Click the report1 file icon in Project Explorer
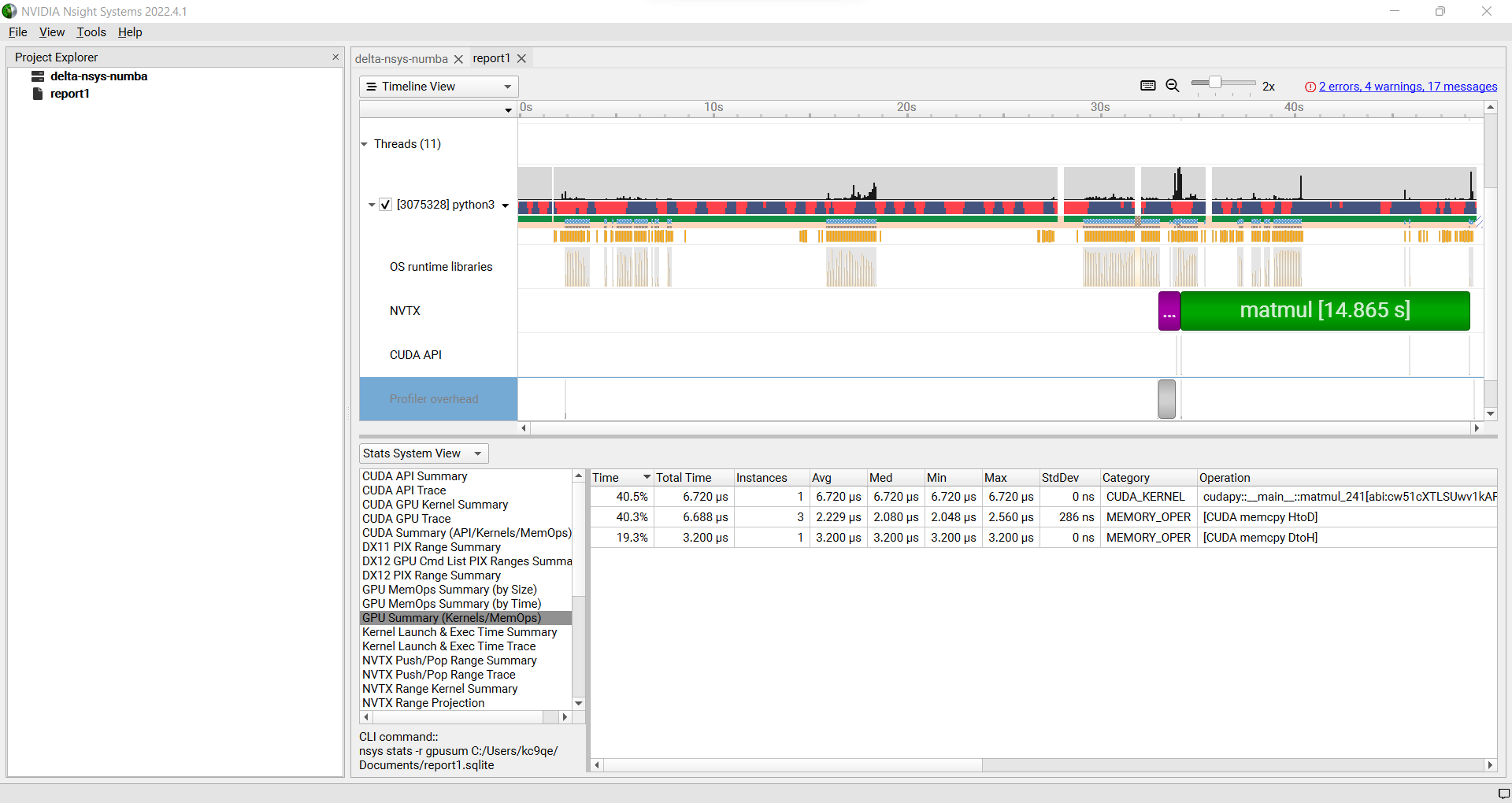 tap(37, 94)
